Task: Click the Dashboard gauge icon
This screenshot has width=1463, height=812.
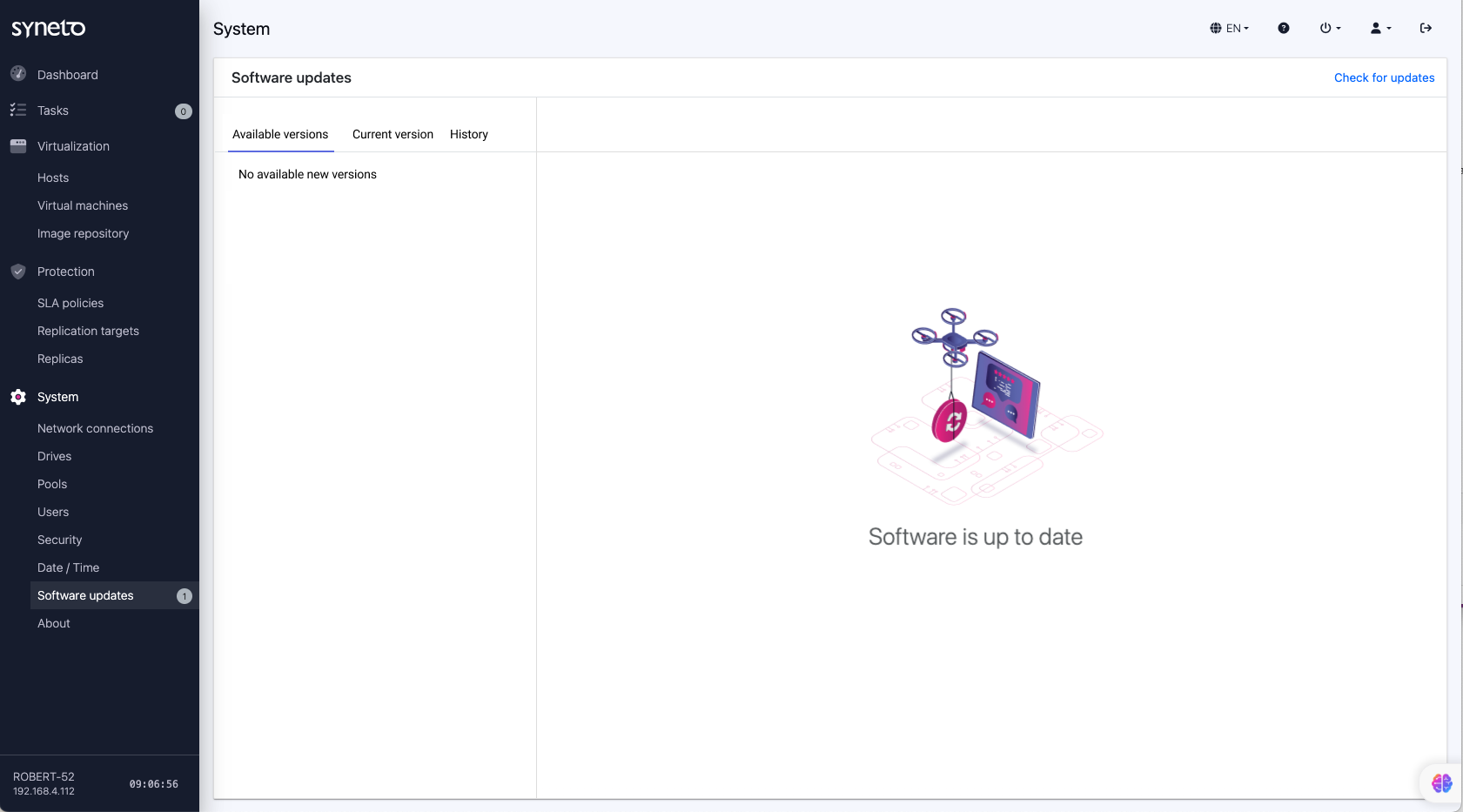Action: [x=18, y=74]
